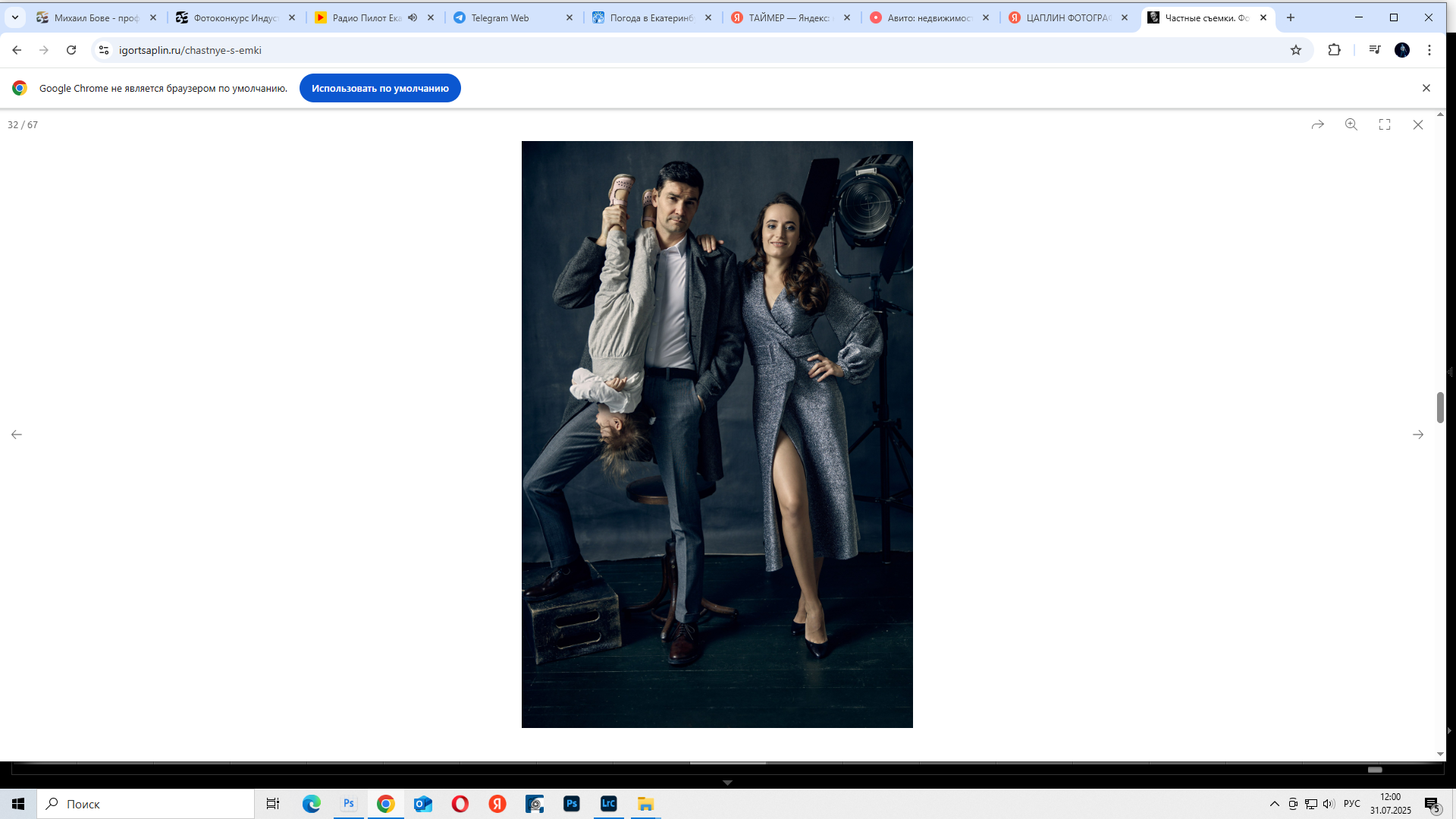Bookmark this page with star icon
1456x819 pixels.
click(1296, 50)
